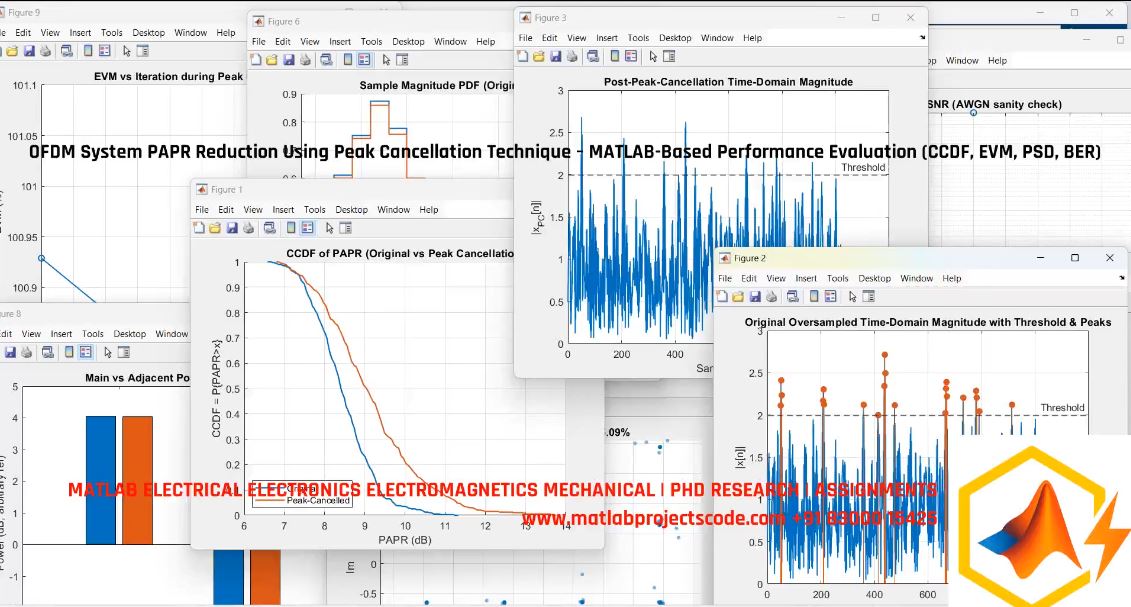Toggle the Edit Plot arrow in Figure 1

(x=329, y=228)
